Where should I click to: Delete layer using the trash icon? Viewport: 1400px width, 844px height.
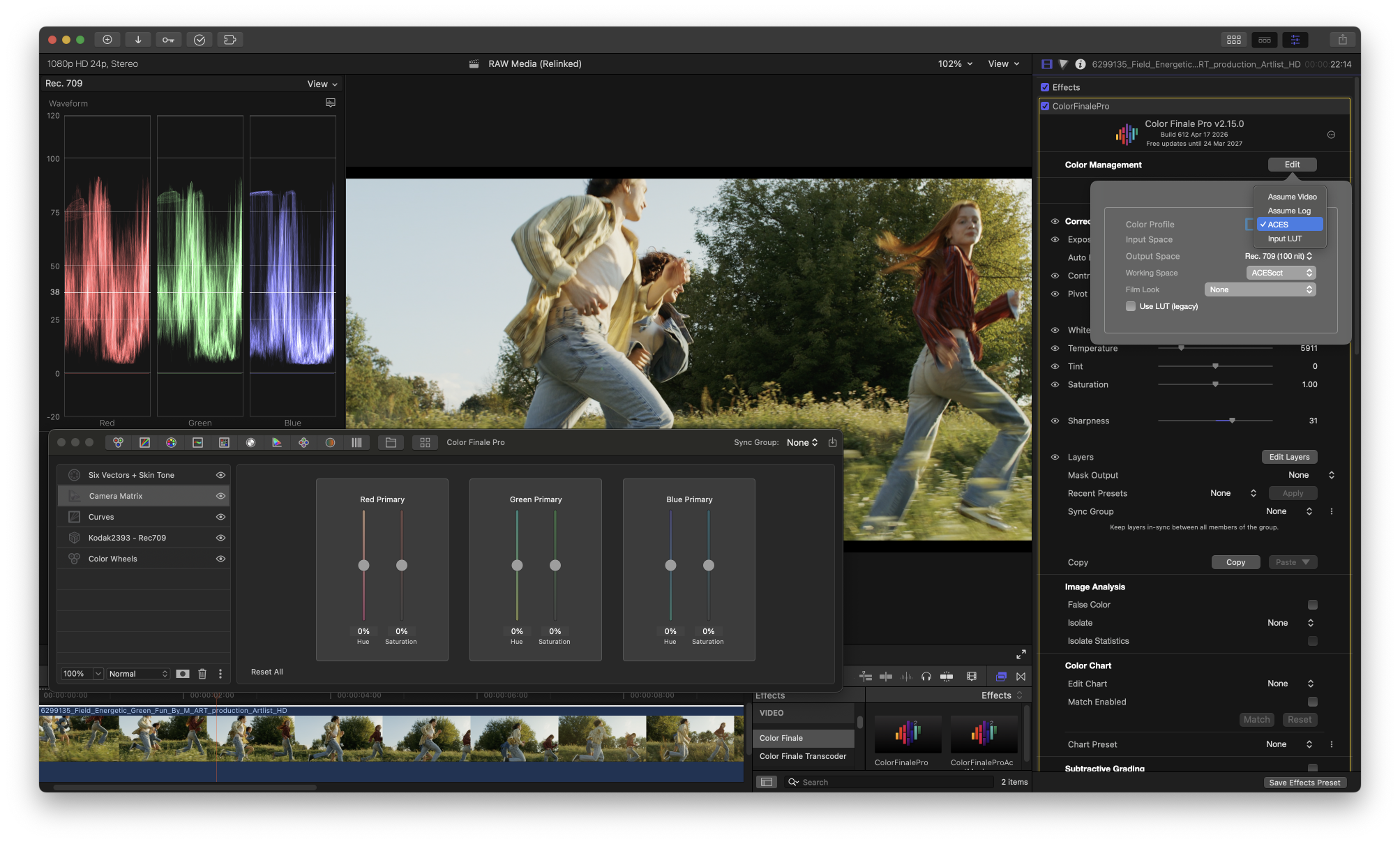click(202, 674)
